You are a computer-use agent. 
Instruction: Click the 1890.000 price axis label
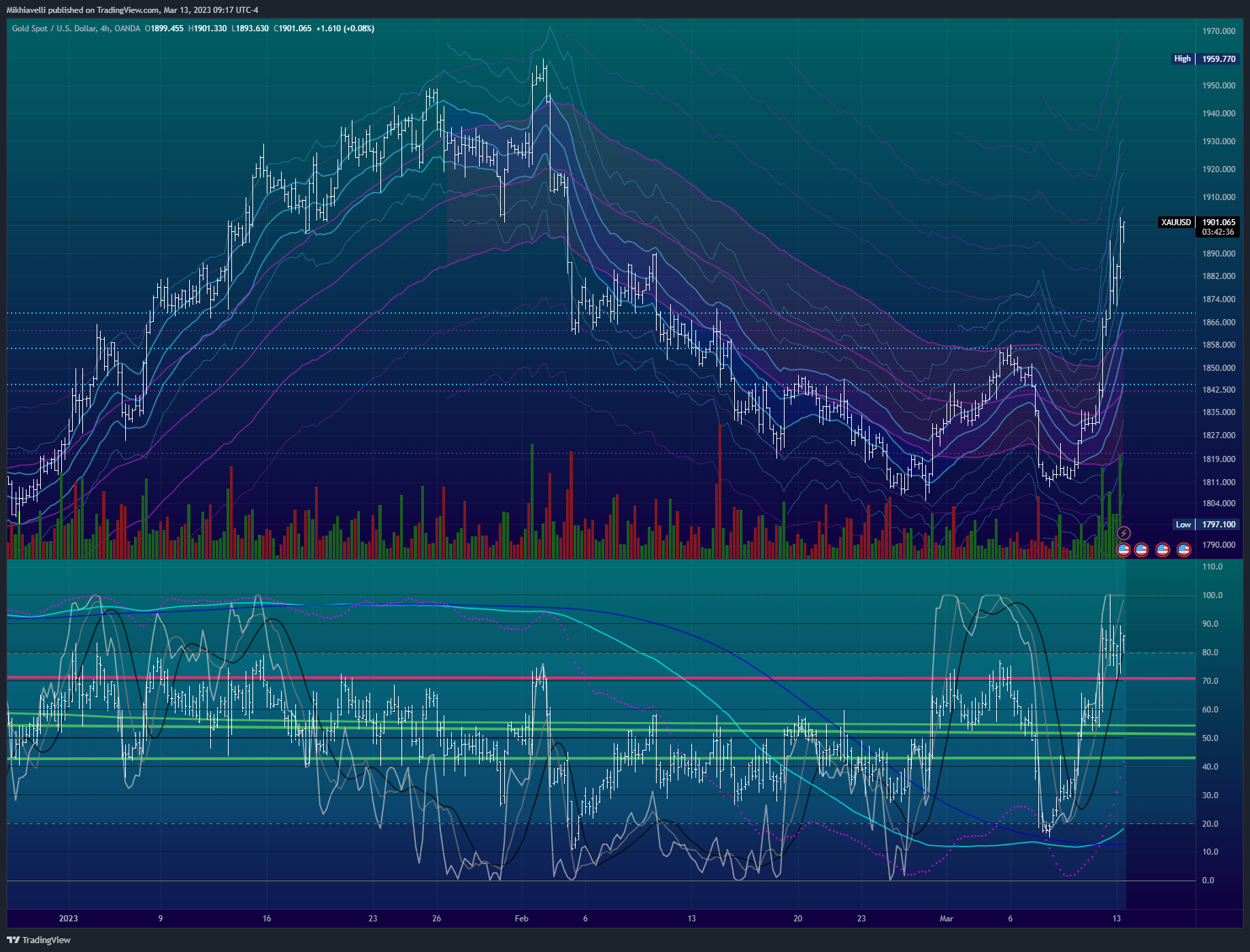1219,254
